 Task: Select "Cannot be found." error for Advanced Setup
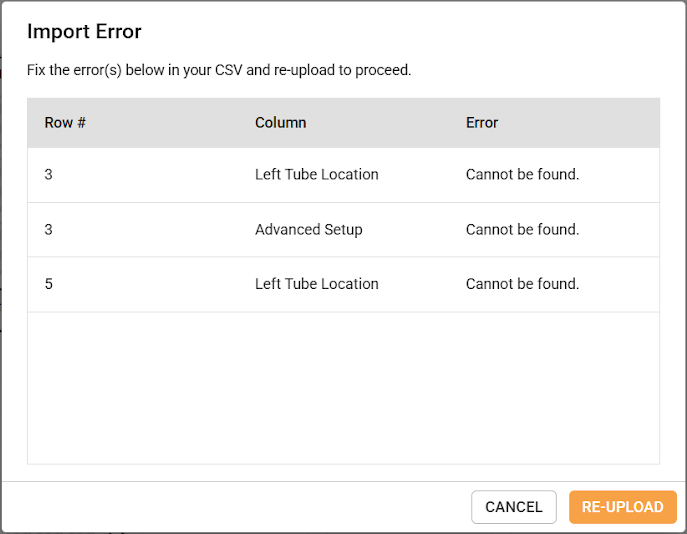522,229
